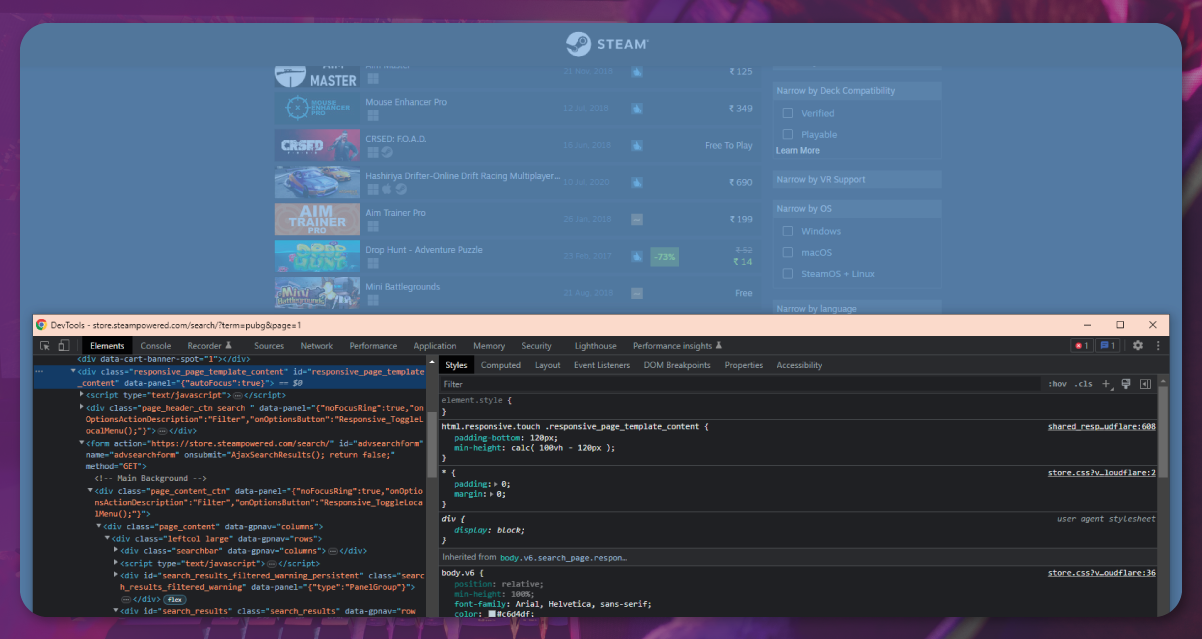Image resolution: width=1202 pixels, height=639 pixels.
Task: Open the shared_resp…udflare:608 source link
Action: [x=1102, y=427]
